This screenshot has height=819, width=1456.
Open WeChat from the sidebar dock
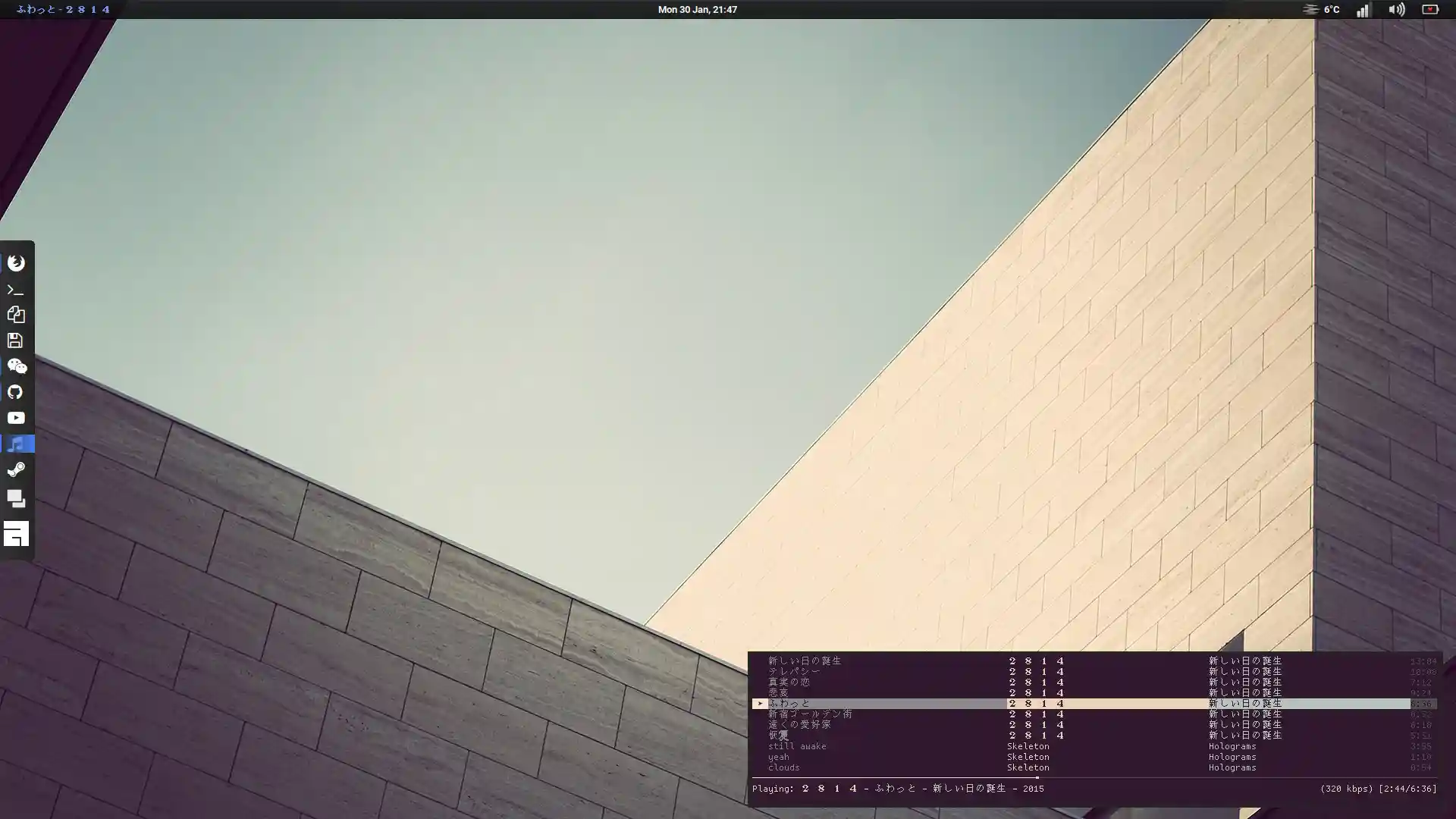click(x=16, y=366)
